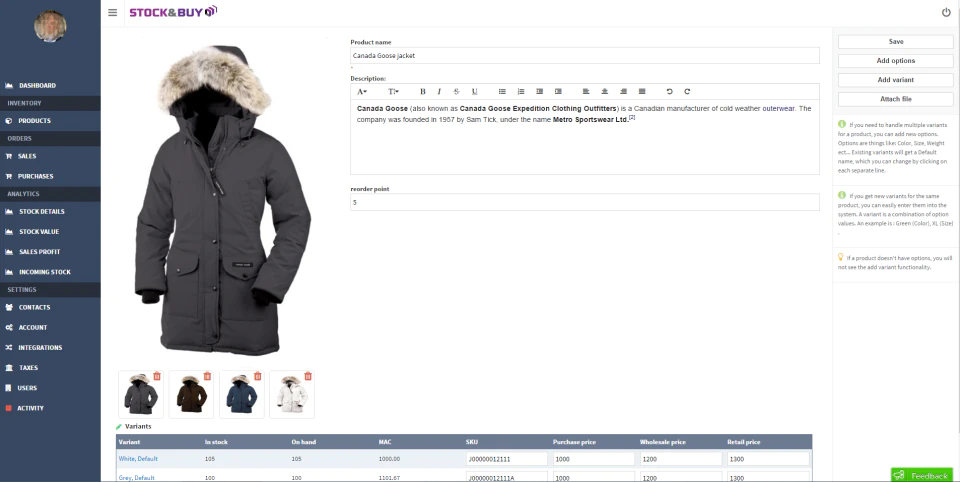Click the Save button
The height and width of the screenshot is (482, 960).
point(896,42)
